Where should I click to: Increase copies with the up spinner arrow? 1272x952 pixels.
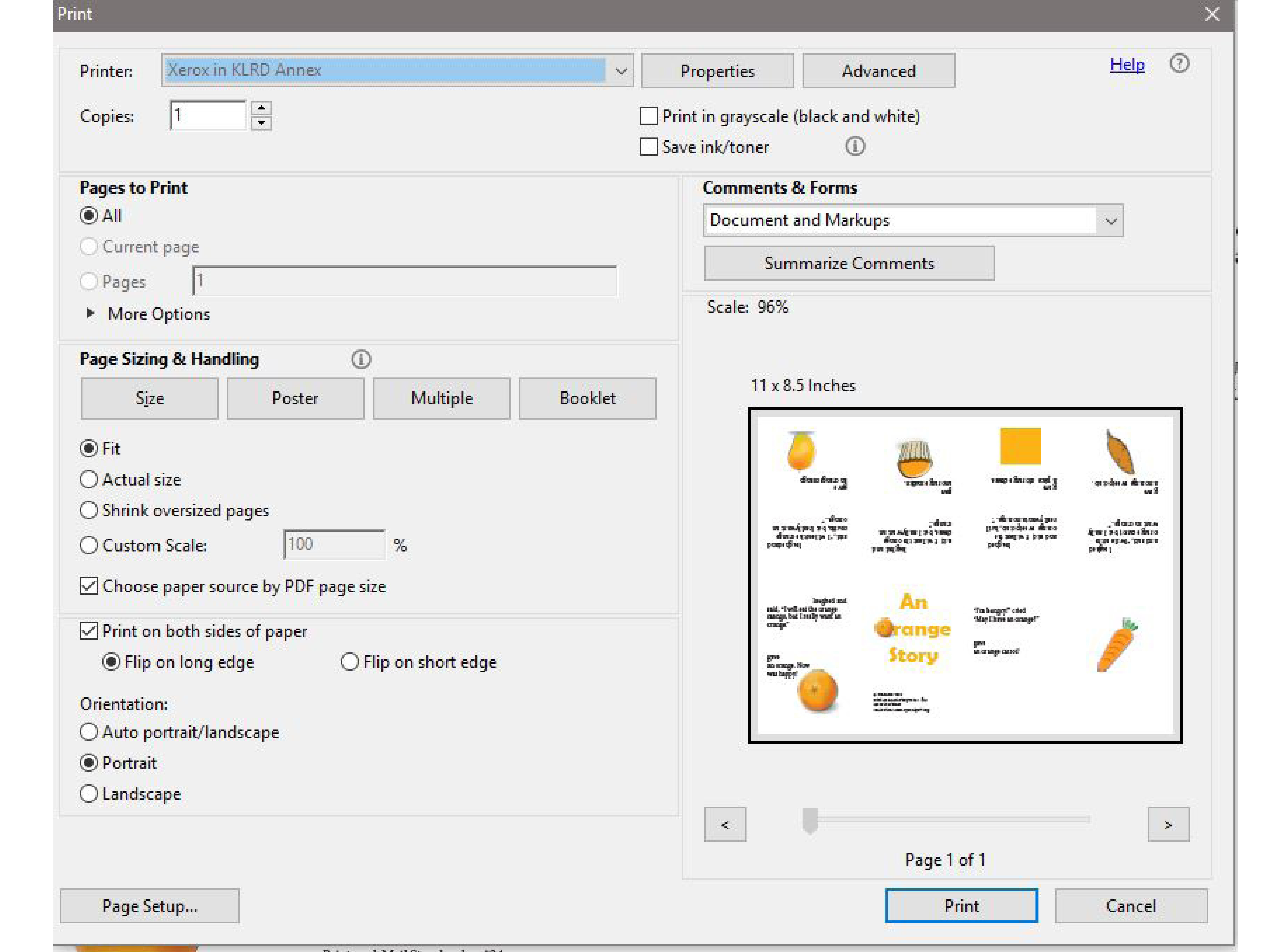[x=261, y=108]
